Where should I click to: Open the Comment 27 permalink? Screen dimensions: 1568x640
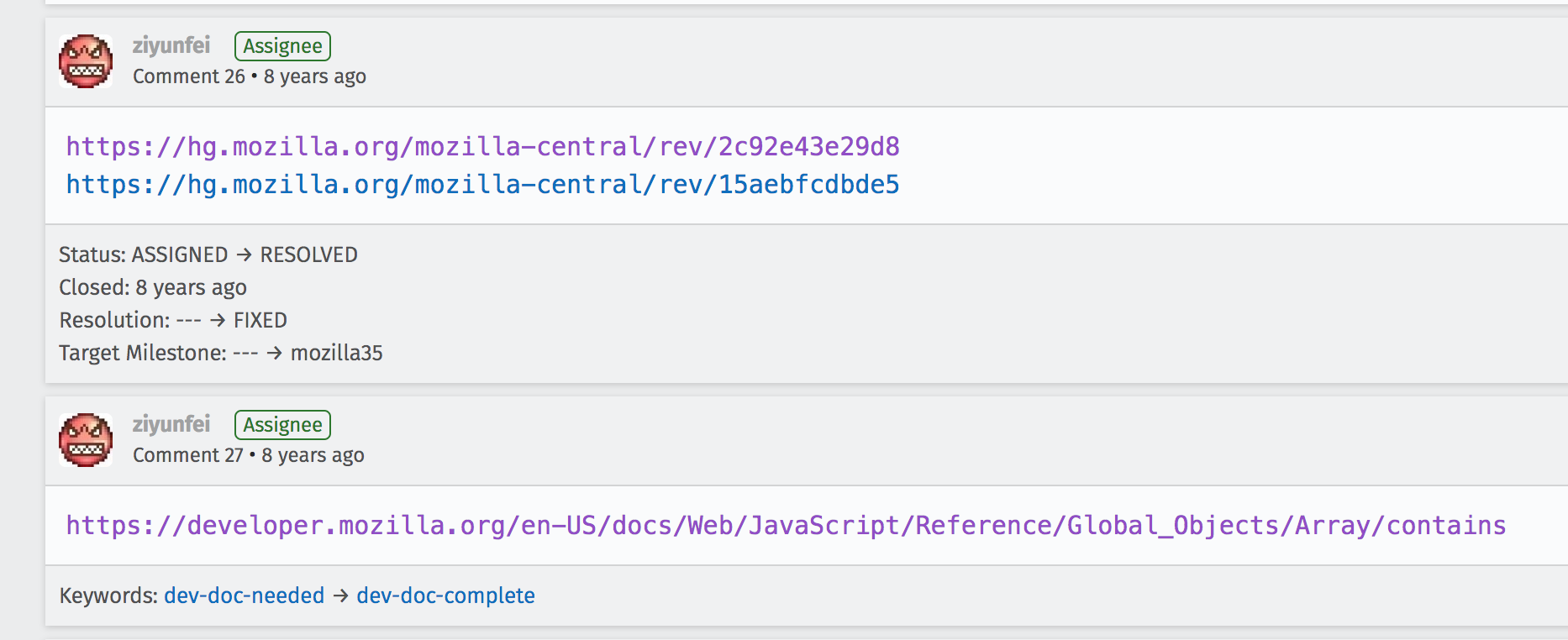point(187,455)
